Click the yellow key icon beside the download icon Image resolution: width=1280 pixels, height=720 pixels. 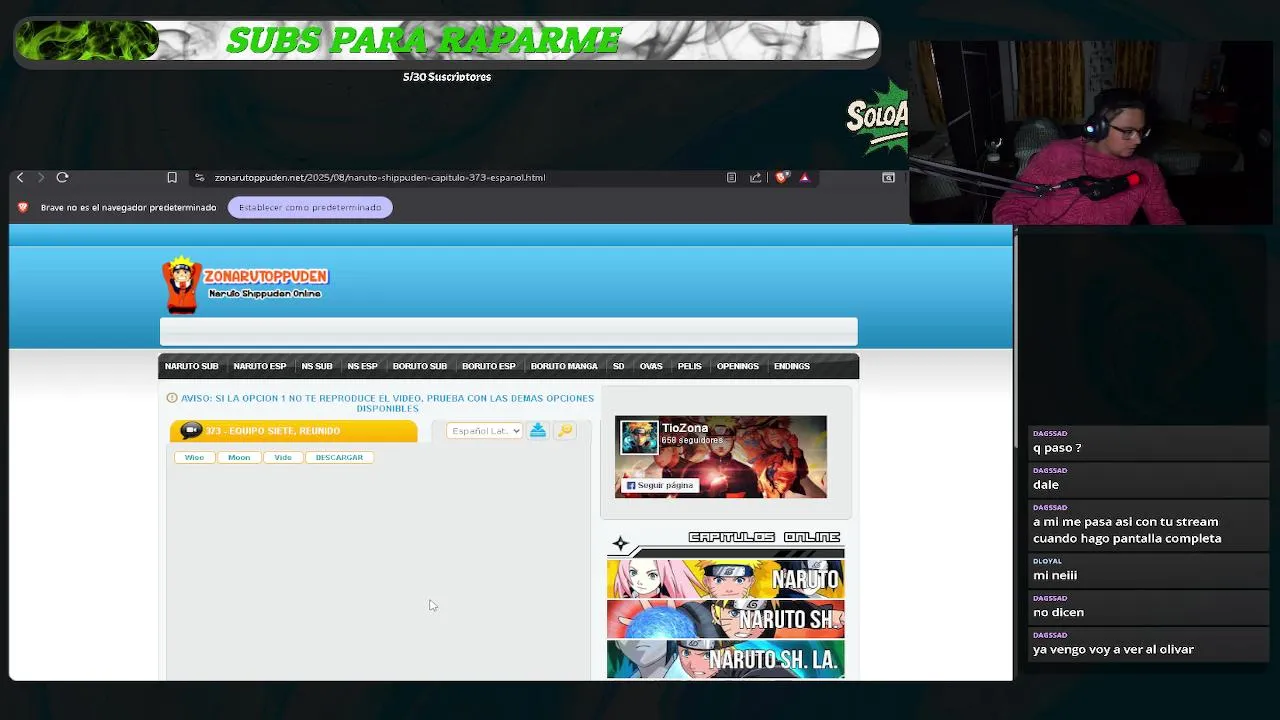(x=565, y=430)
